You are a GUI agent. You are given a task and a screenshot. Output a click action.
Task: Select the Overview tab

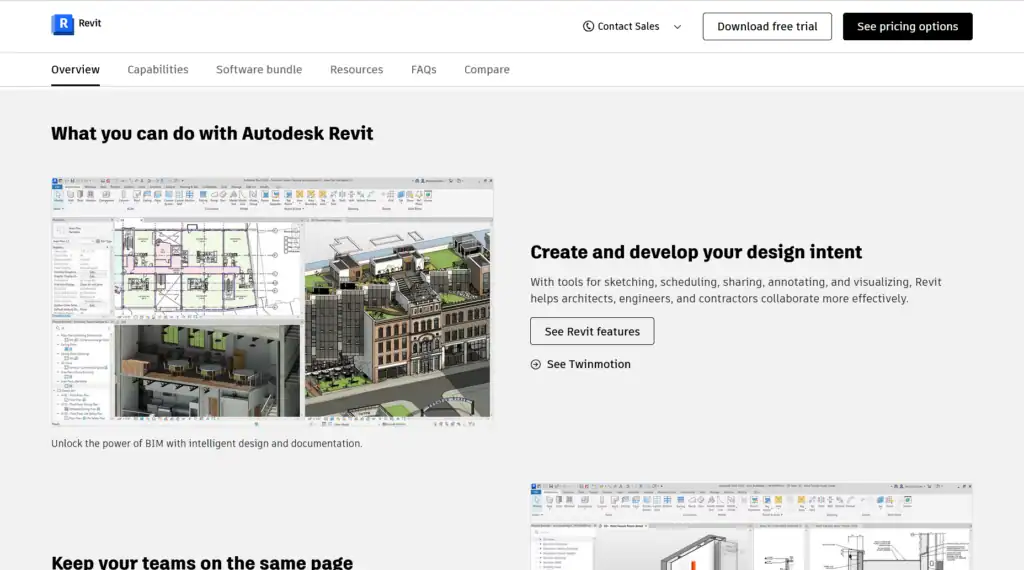coord(76,69)
